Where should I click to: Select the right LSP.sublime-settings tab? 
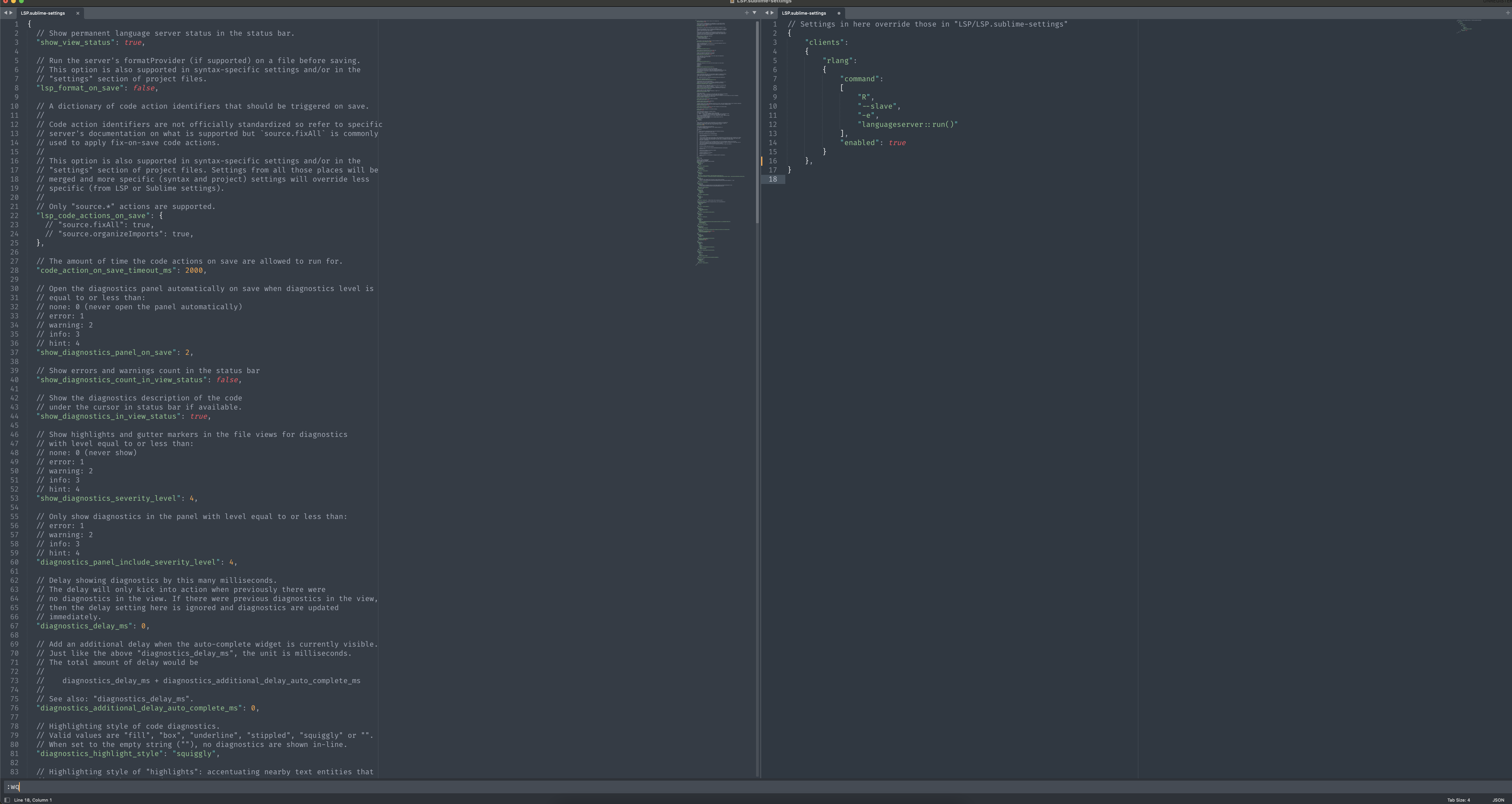[x=804, y=13]
